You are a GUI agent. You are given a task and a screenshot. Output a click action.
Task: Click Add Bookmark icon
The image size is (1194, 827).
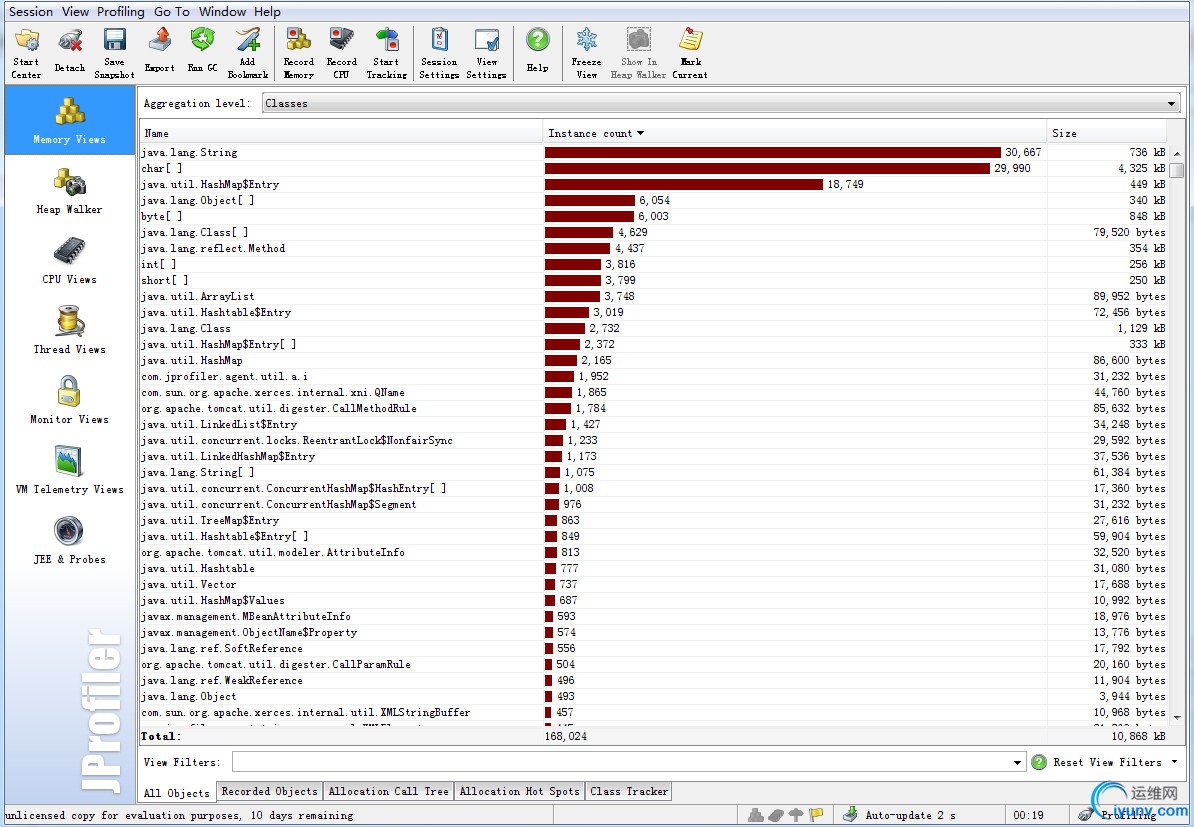pos(247,53)
